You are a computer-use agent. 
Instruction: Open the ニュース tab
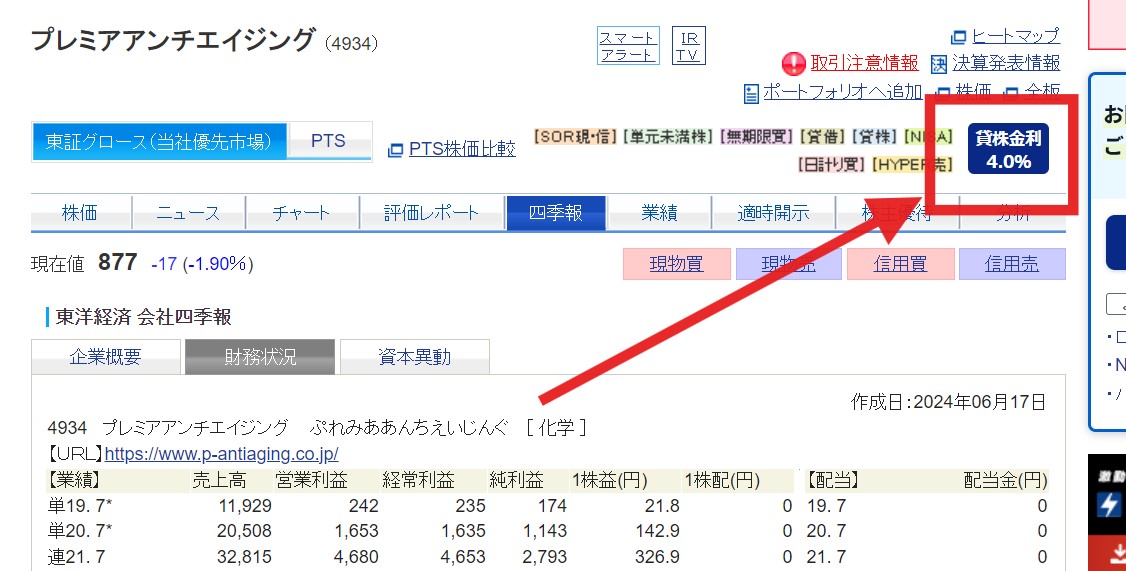tap(188, 213)
